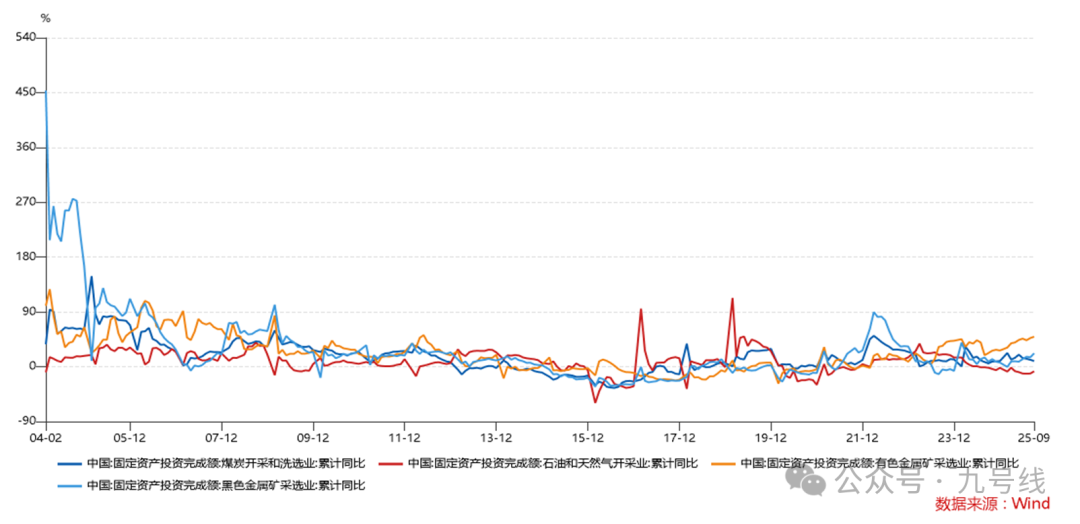Click the -90 y-axis value label
The image size is (1080, 524).
pos(26,421)
